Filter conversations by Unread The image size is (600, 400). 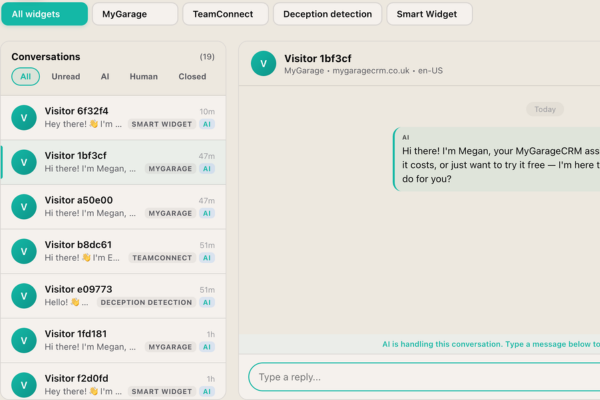click(x=66, y=77)
